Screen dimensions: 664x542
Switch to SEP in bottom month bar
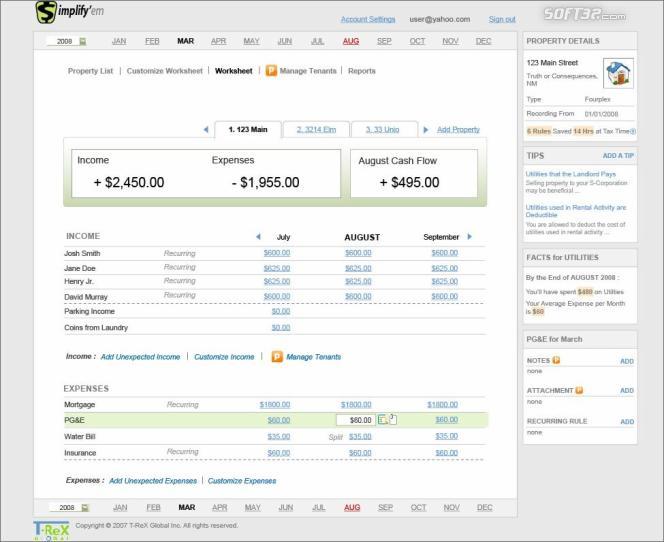(385, 507)
